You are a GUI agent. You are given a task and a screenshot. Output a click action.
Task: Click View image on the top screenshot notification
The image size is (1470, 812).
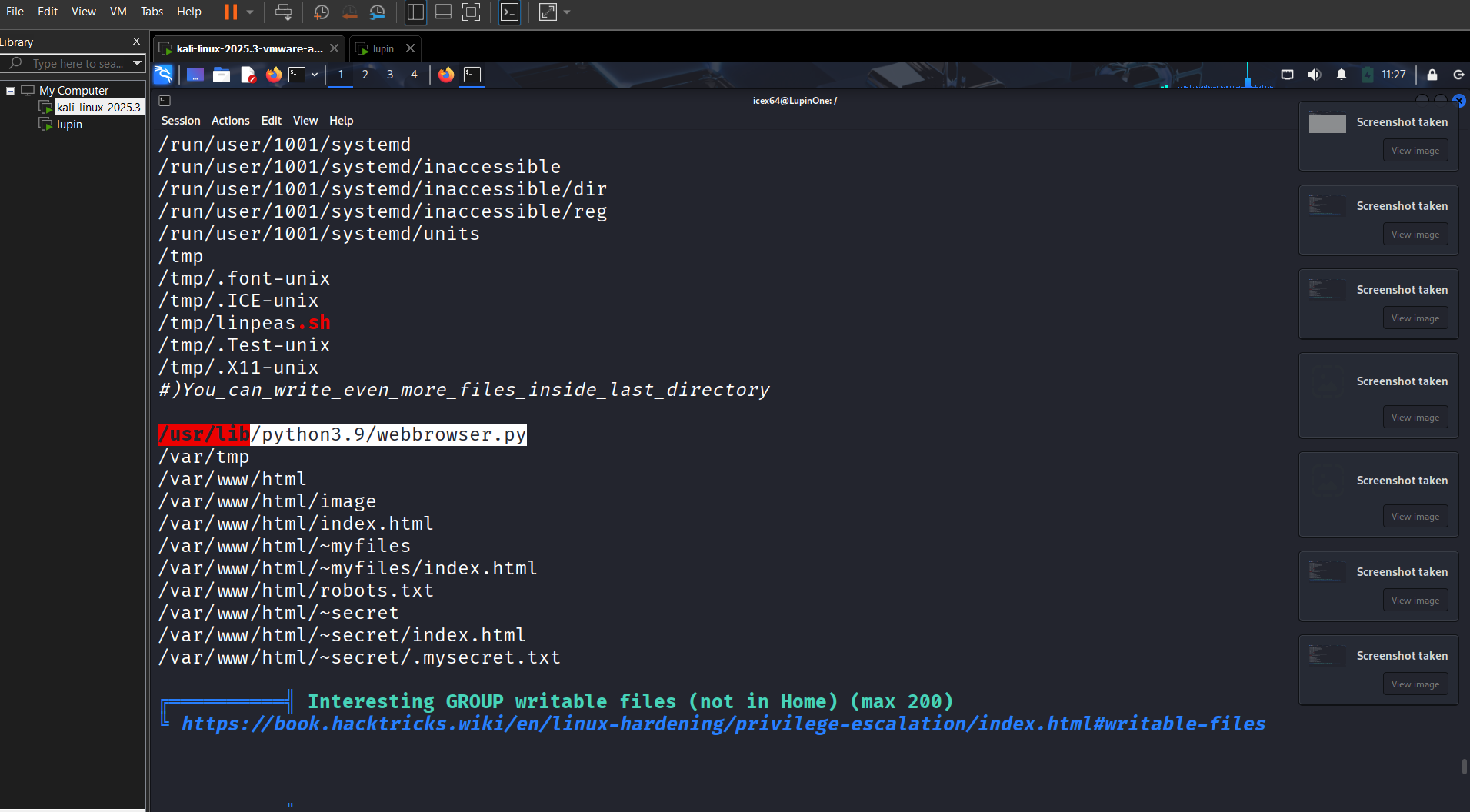(1415, 151)
